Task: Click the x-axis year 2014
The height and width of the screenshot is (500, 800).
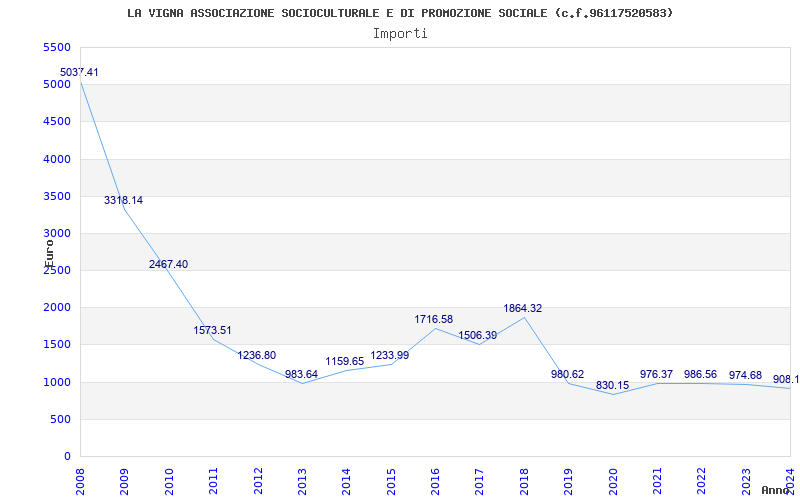Action: click(346, 482)
